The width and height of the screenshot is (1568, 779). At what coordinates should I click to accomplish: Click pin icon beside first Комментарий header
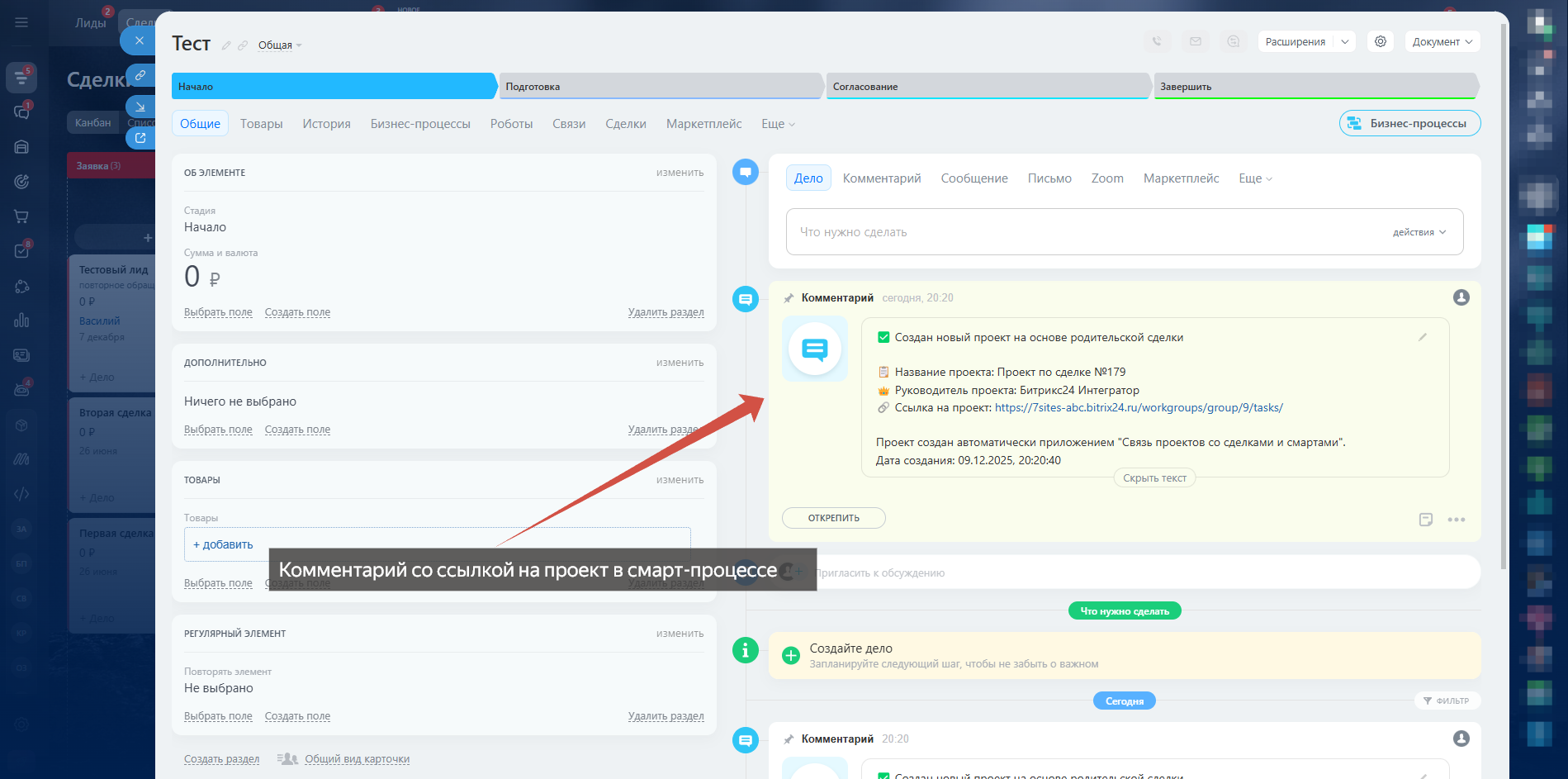tap(789, 298)
